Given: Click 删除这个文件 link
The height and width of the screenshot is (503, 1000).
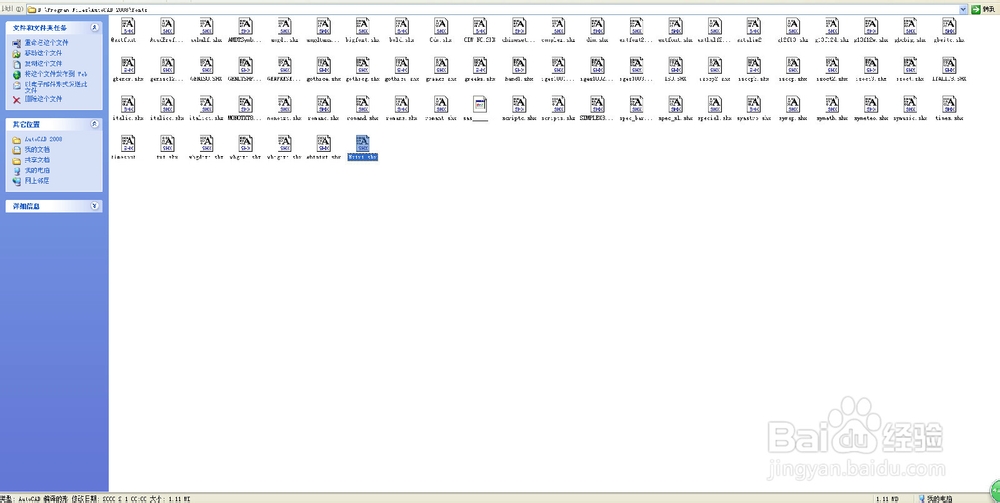Looking at the screenshot, I should click(x=43, y=99).
